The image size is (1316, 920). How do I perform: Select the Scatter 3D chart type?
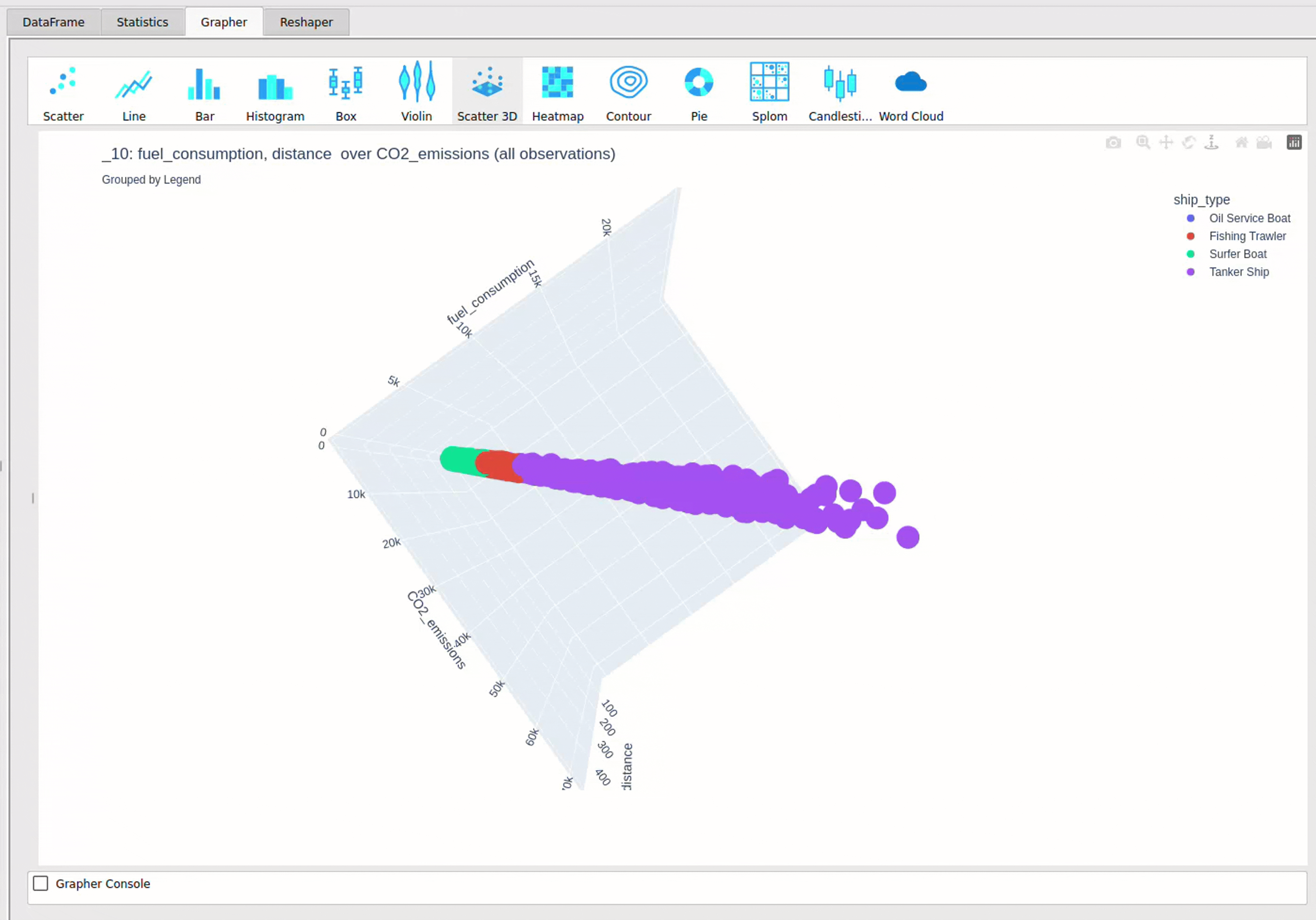tap(487, 92)
